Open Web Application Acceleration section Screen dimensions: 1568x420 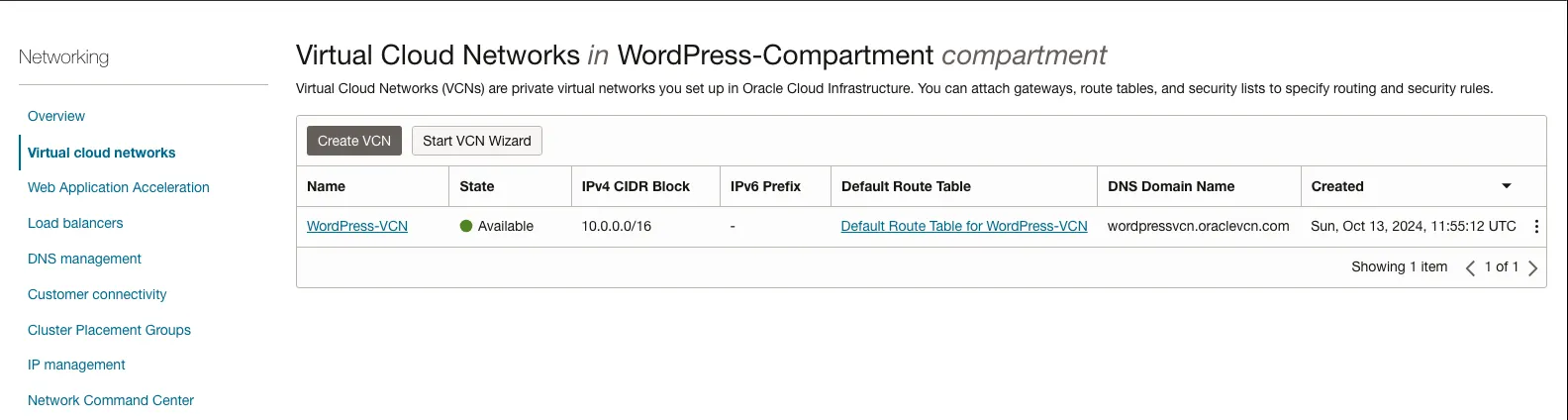[119, 187]
